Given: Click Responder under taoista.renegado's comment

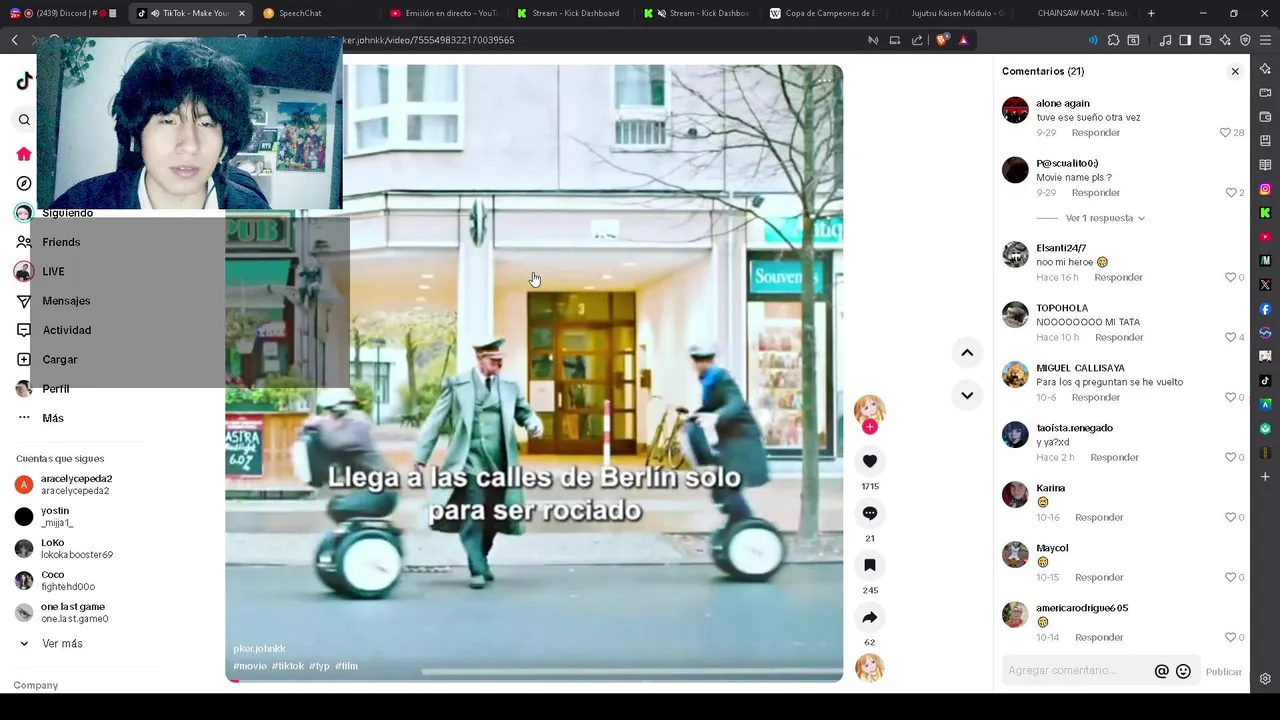Looking at the screenshot, I should (1114, 458).
